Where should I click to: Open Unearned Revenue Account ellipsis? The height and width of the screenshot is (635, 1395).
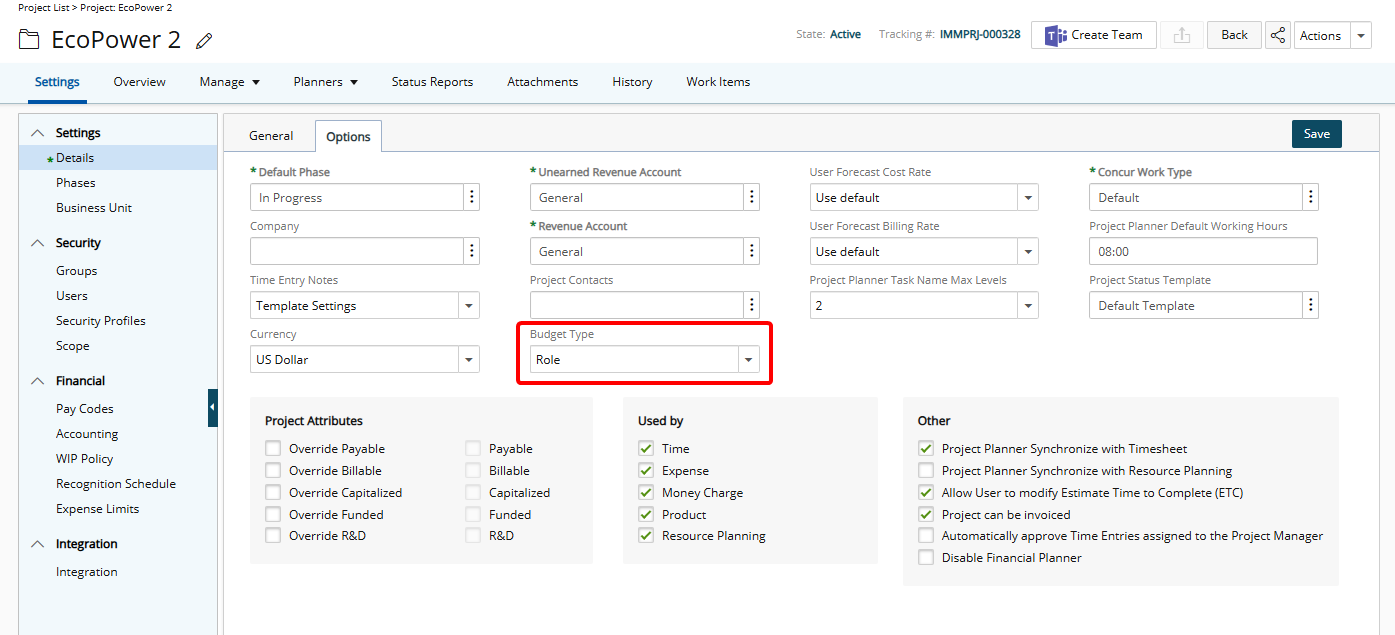pos(752,197)
